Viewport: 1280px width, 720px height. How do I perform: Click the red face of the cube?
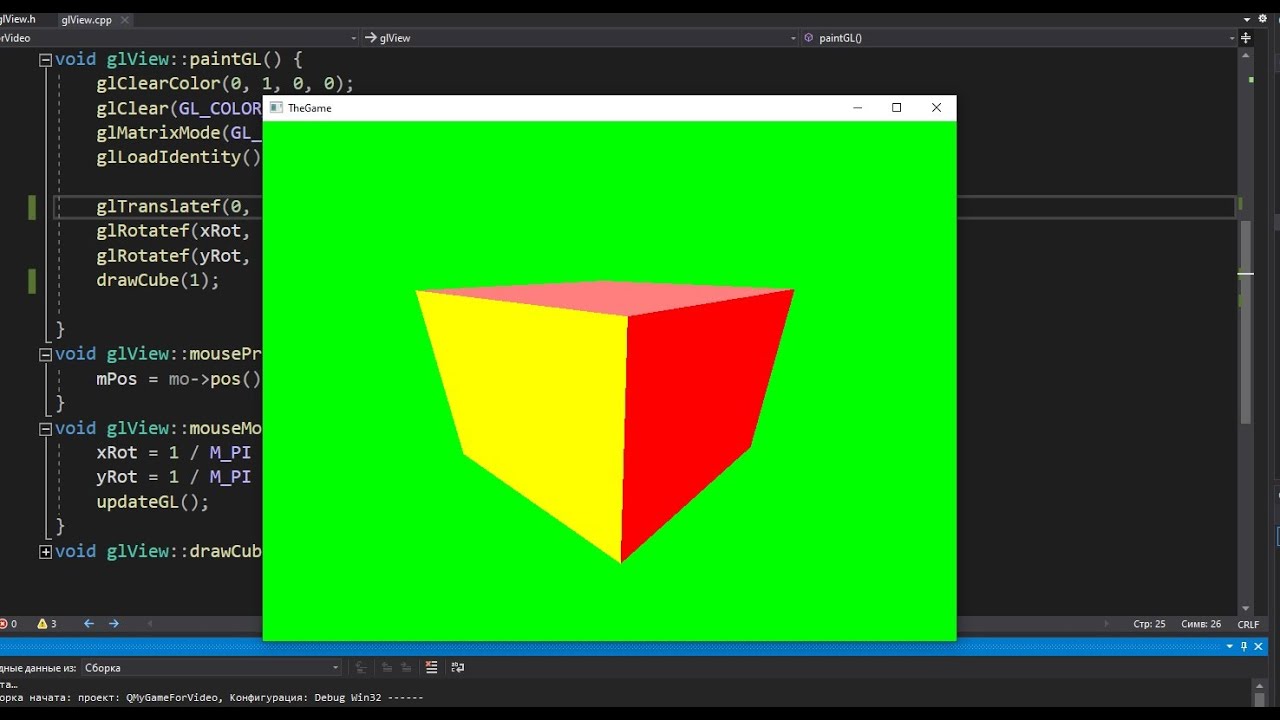point(695,410)
